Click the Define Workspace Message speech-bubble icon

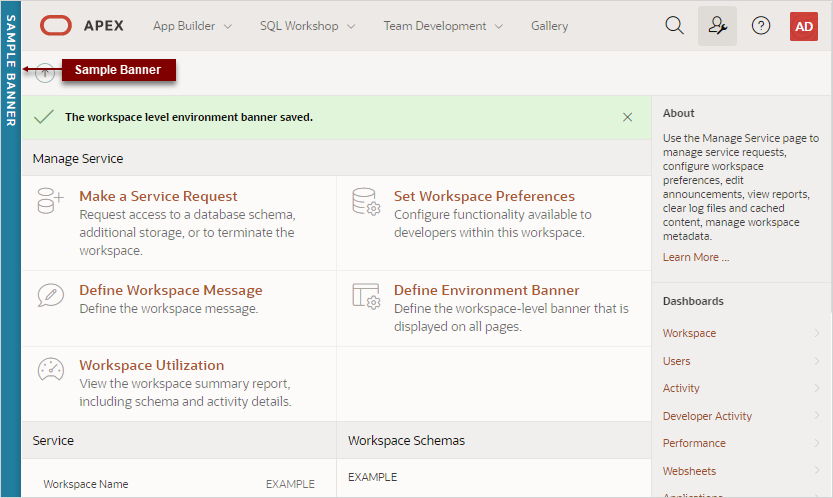(x=50, y=295)
